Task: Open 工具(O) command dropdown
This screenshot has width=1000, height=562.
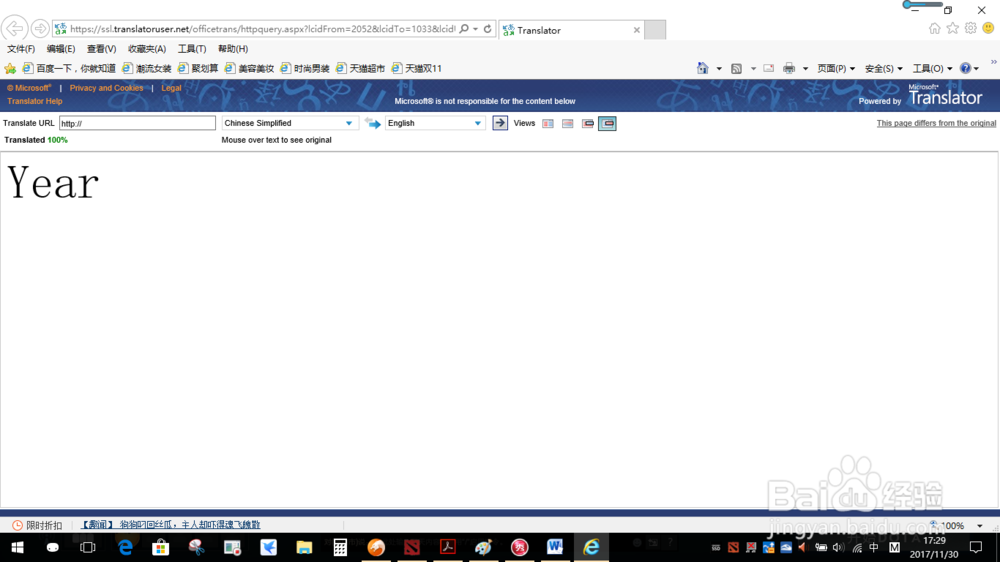Action: (932, 68)
